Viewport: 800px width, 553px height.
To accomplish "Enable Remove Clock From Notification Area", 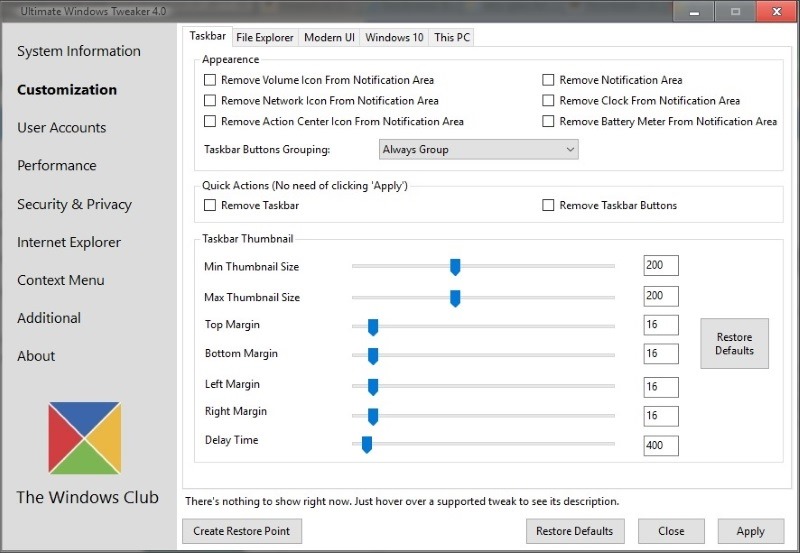I will tap(548, 100).
